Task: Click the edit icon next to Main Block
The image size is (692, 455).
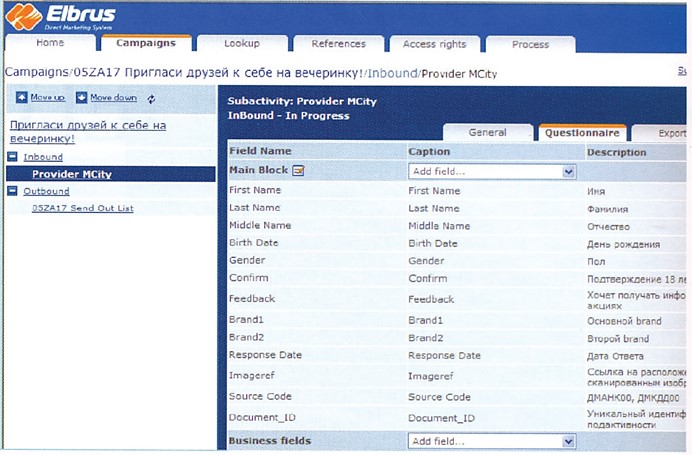Action: 298,171
